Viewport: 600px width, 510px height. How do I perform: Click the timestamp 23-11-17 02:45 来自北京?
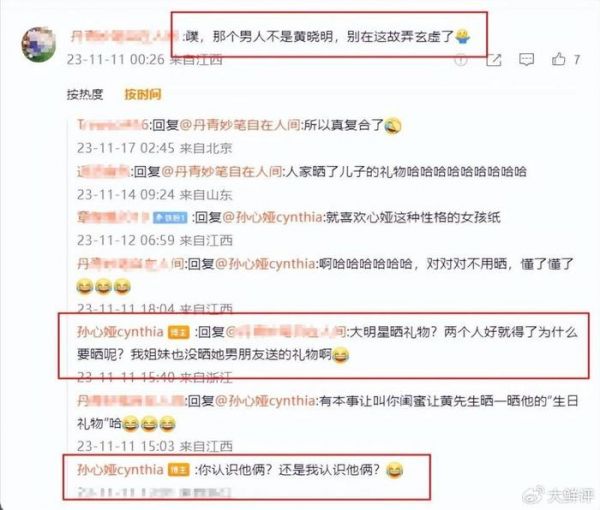point(154,148)
